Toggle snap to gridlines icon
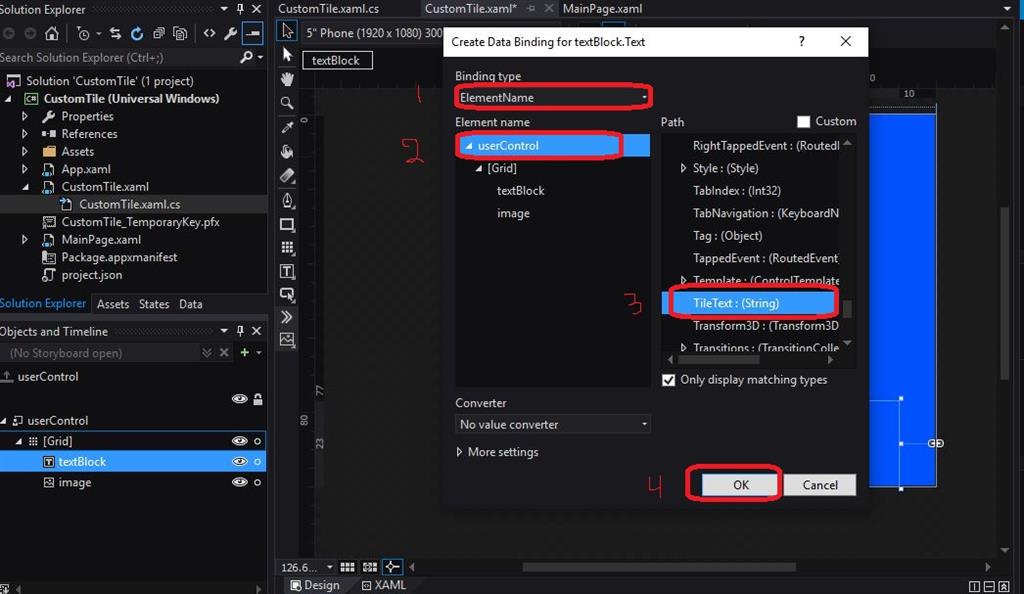 [370, 567]
